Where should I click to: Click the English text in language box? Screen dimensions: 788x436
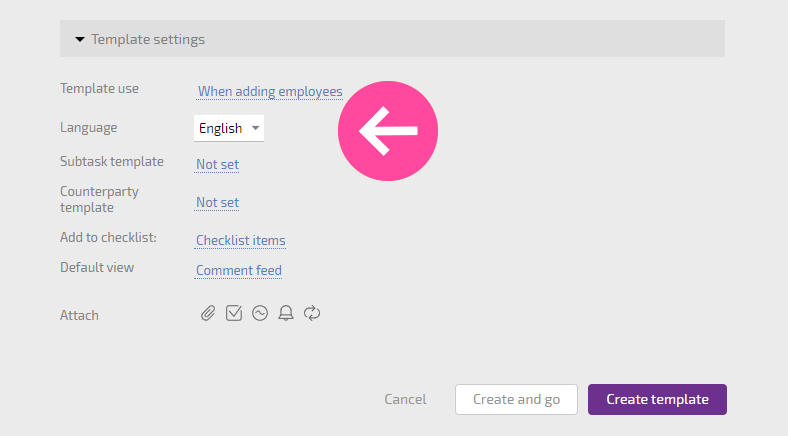pyautogui.click(x=221, y=129)
